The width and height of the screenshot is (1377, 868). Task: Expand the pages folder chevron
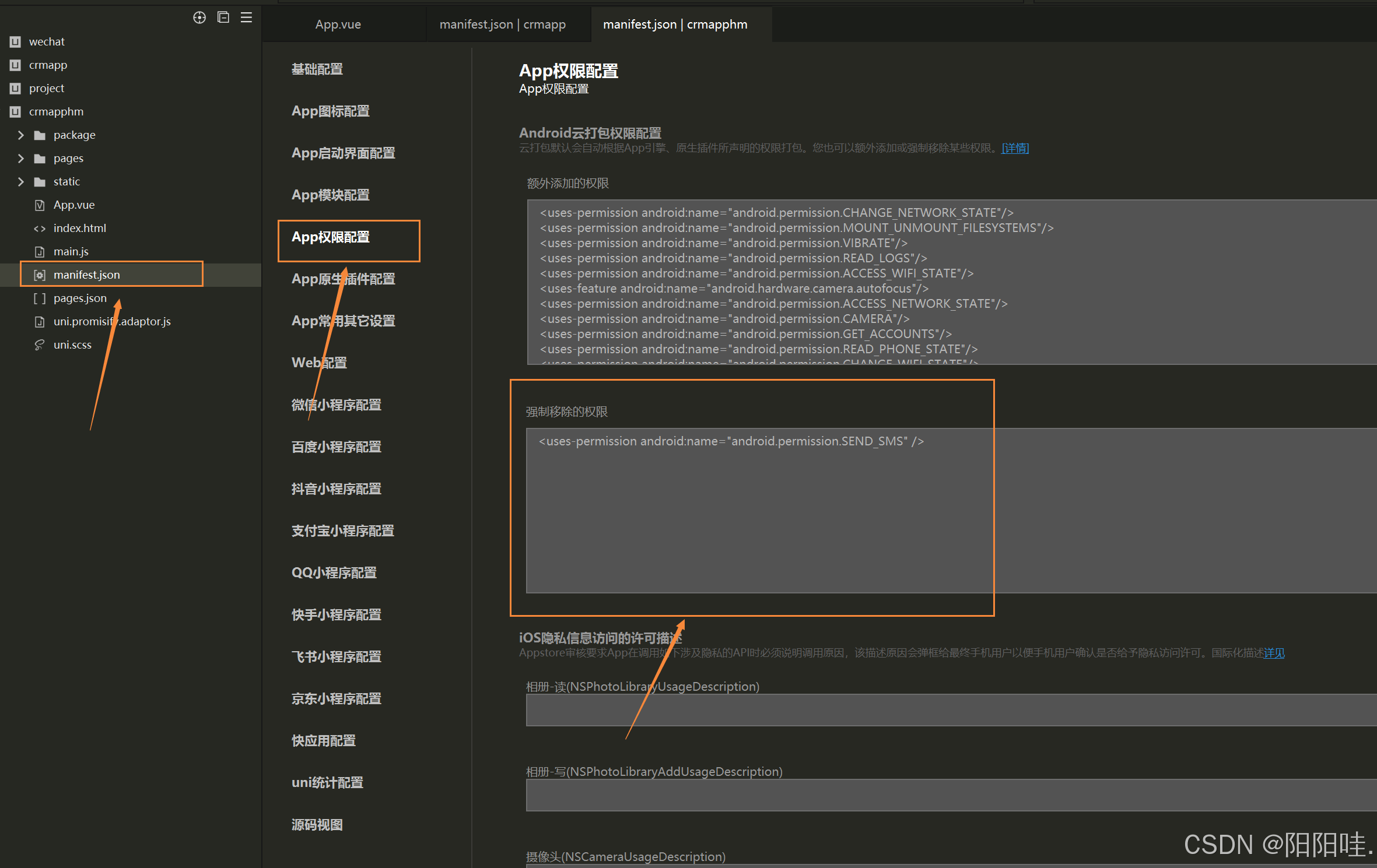point(21,159)
